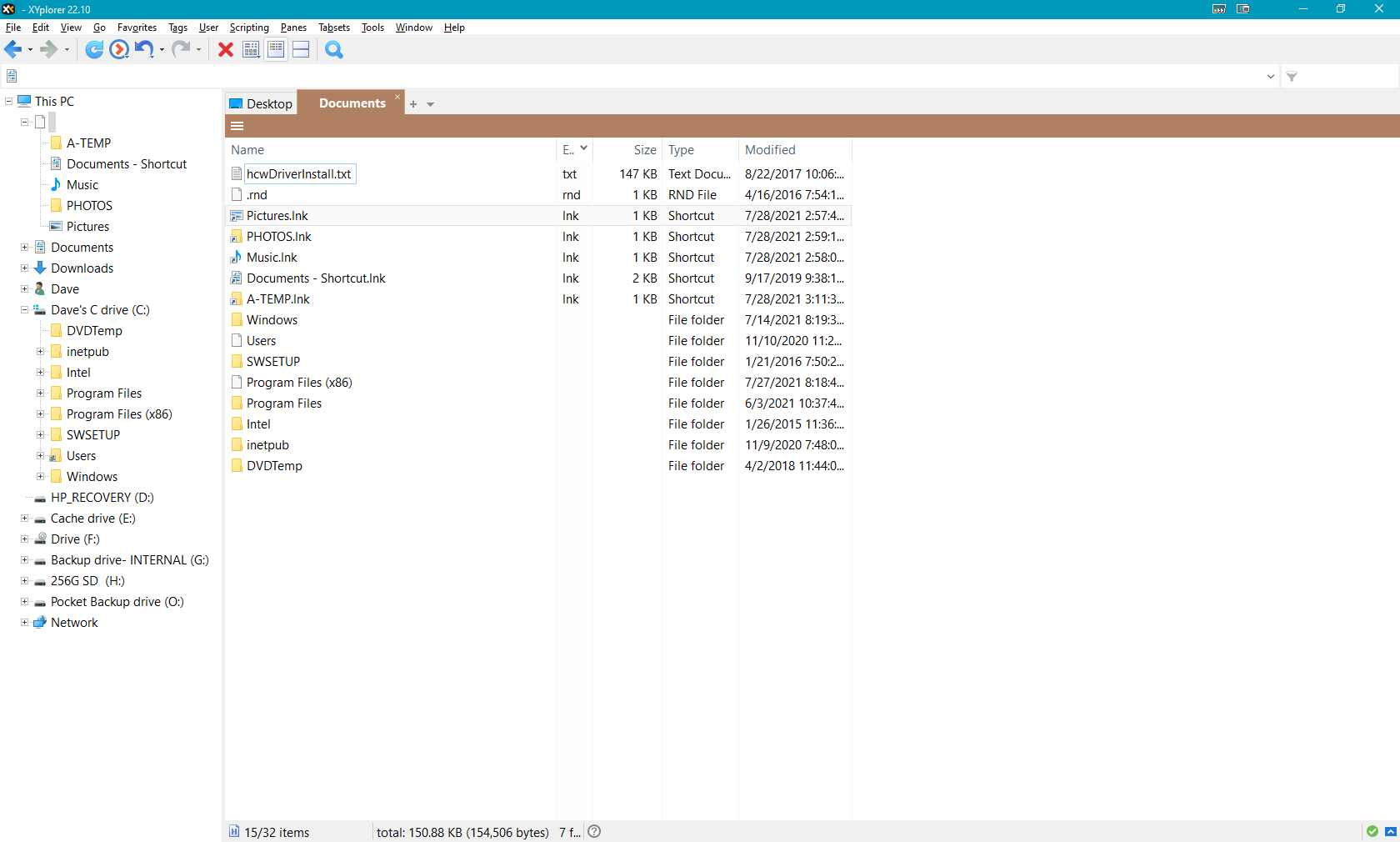Viewport: 1400px width, 842px height.
Task: Switch to the Desktop tab
Action: pos(261,103)
